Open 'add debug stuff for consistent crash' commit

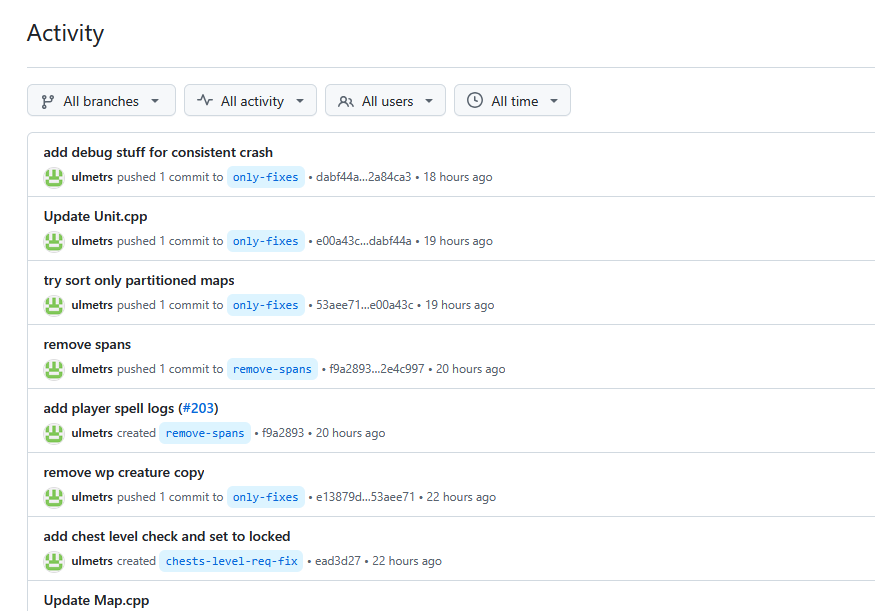(158, 152)
